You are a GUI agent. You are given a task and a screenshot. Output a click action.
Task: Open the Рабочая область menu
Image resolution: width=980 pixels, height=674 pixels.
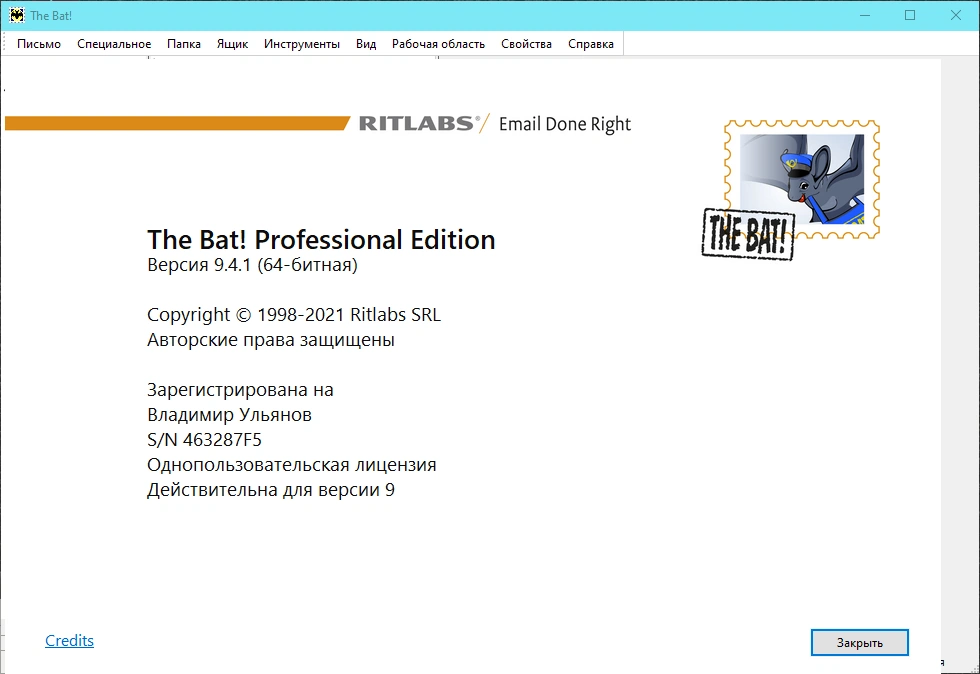pyautogui.click(x=438, y=44)
